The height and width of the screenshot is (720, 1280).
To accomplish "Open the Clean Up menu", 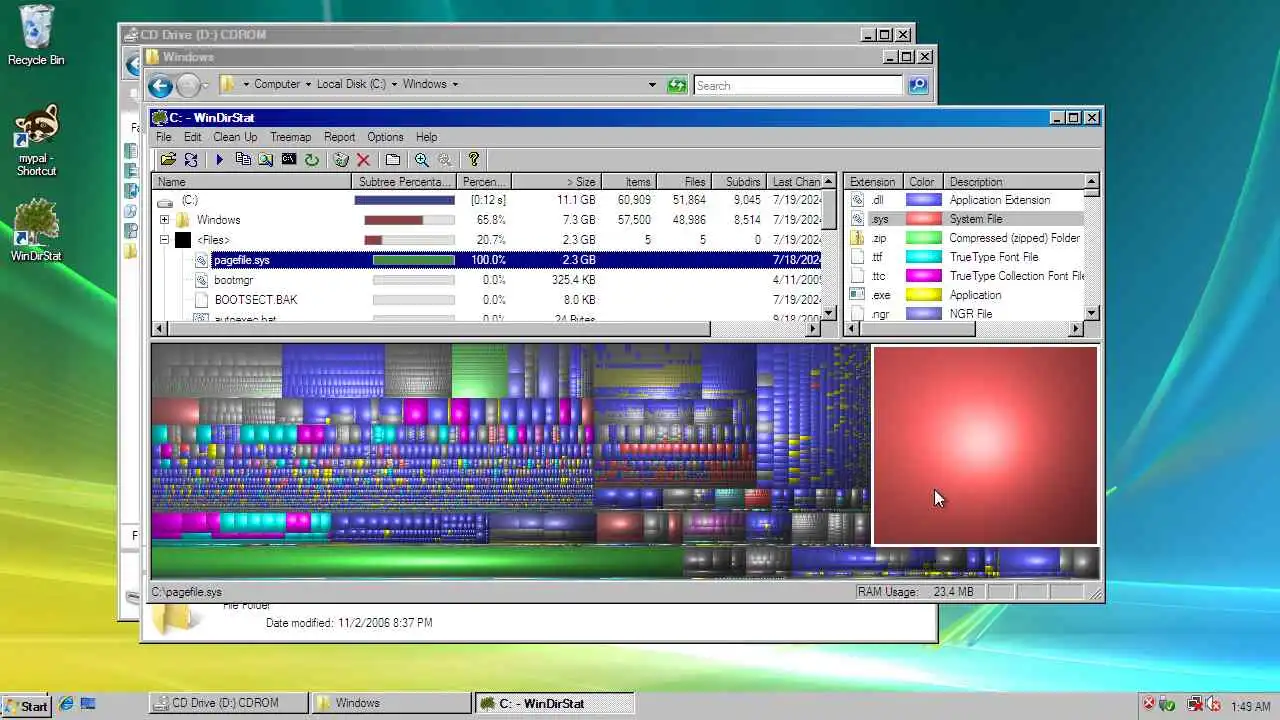I will point(235,137).
